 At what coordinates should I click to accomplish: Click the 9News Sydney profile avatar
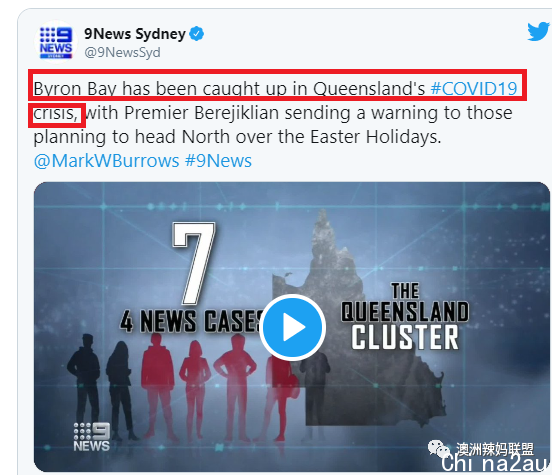tap(55, 42)
